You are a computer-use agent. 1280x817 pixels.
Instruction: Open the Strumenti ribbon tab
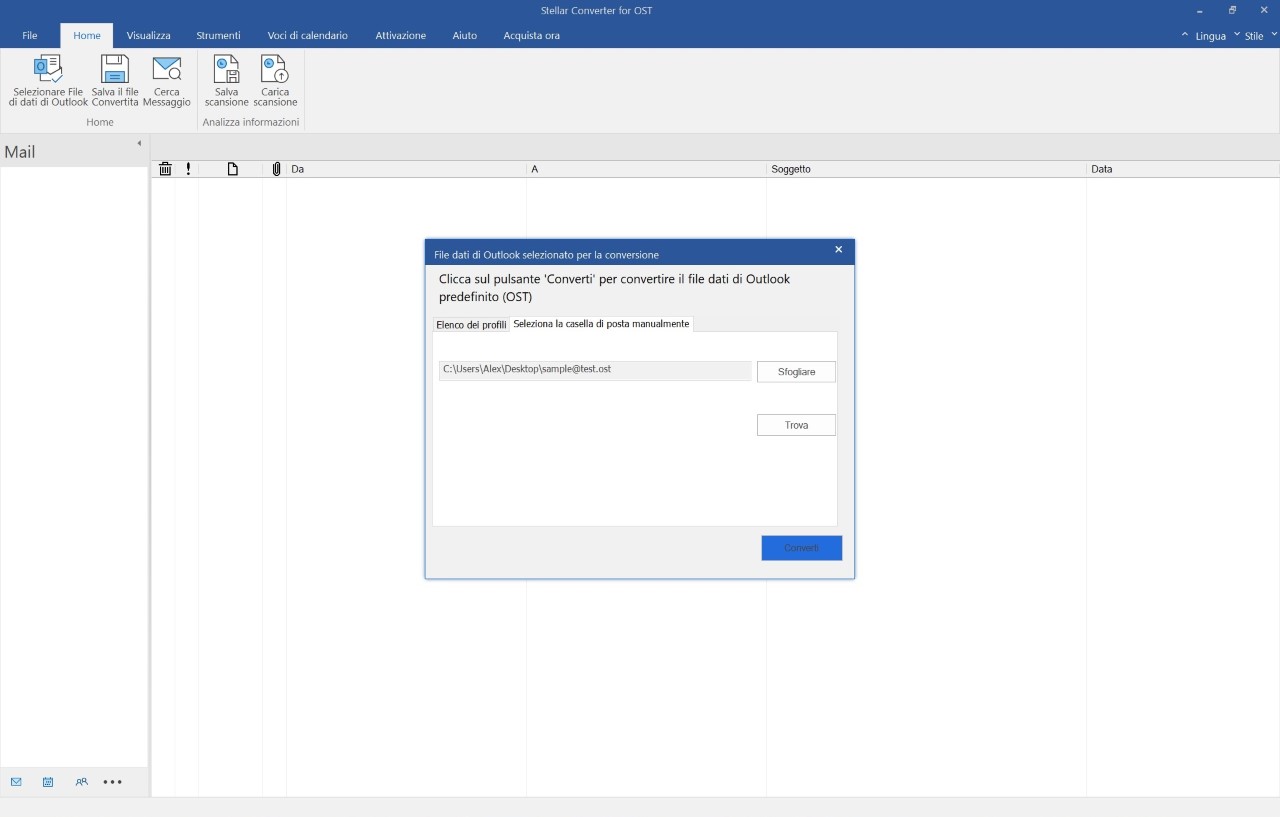(218, 35)
